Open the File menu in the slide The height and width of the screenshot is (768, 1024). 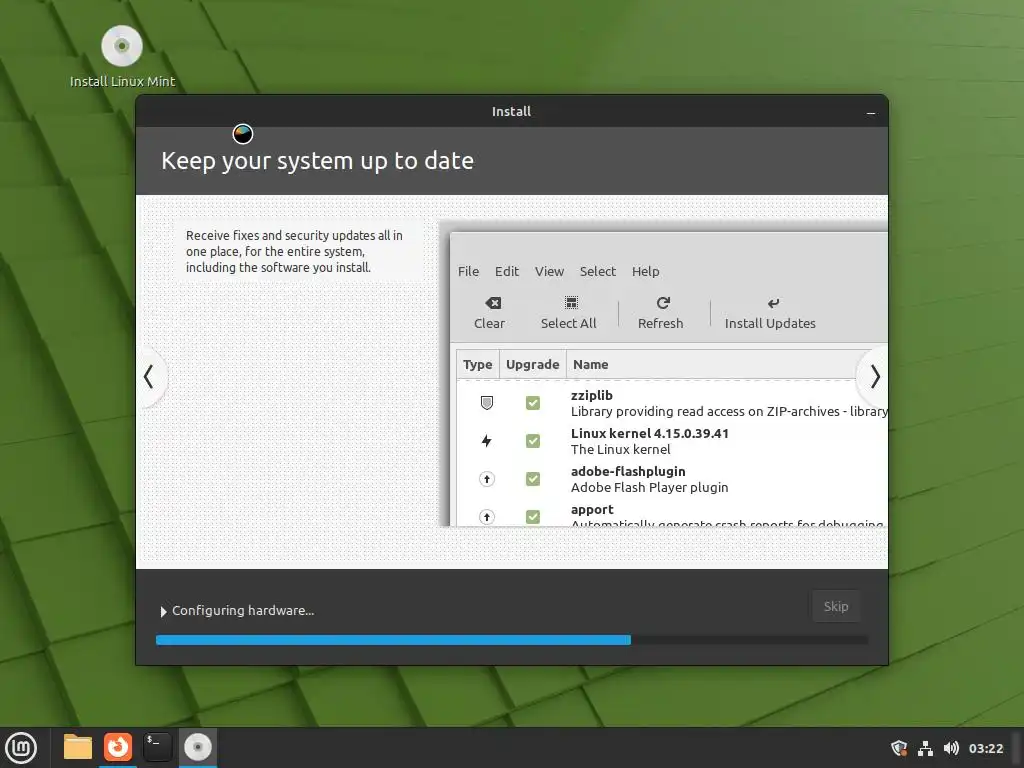468,271
